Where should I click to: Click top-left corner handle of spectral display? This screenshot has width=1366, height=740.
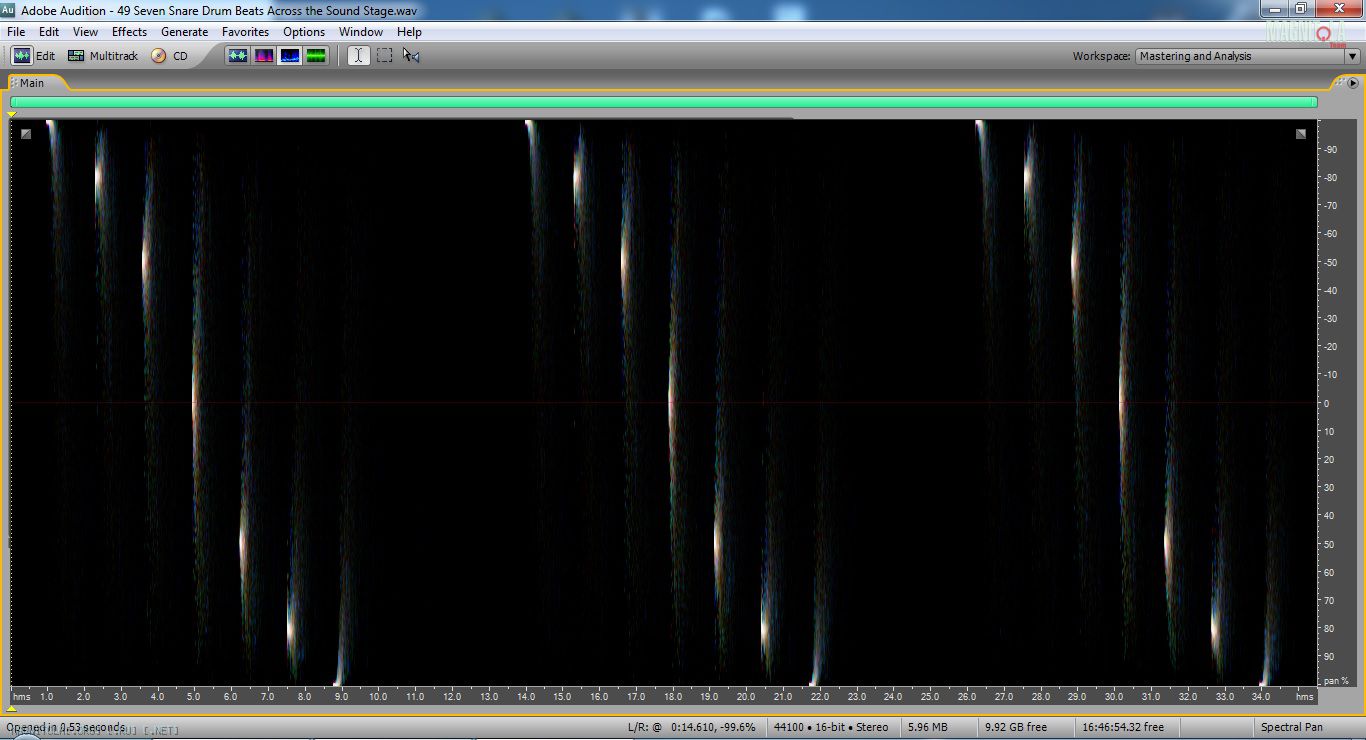26,134
